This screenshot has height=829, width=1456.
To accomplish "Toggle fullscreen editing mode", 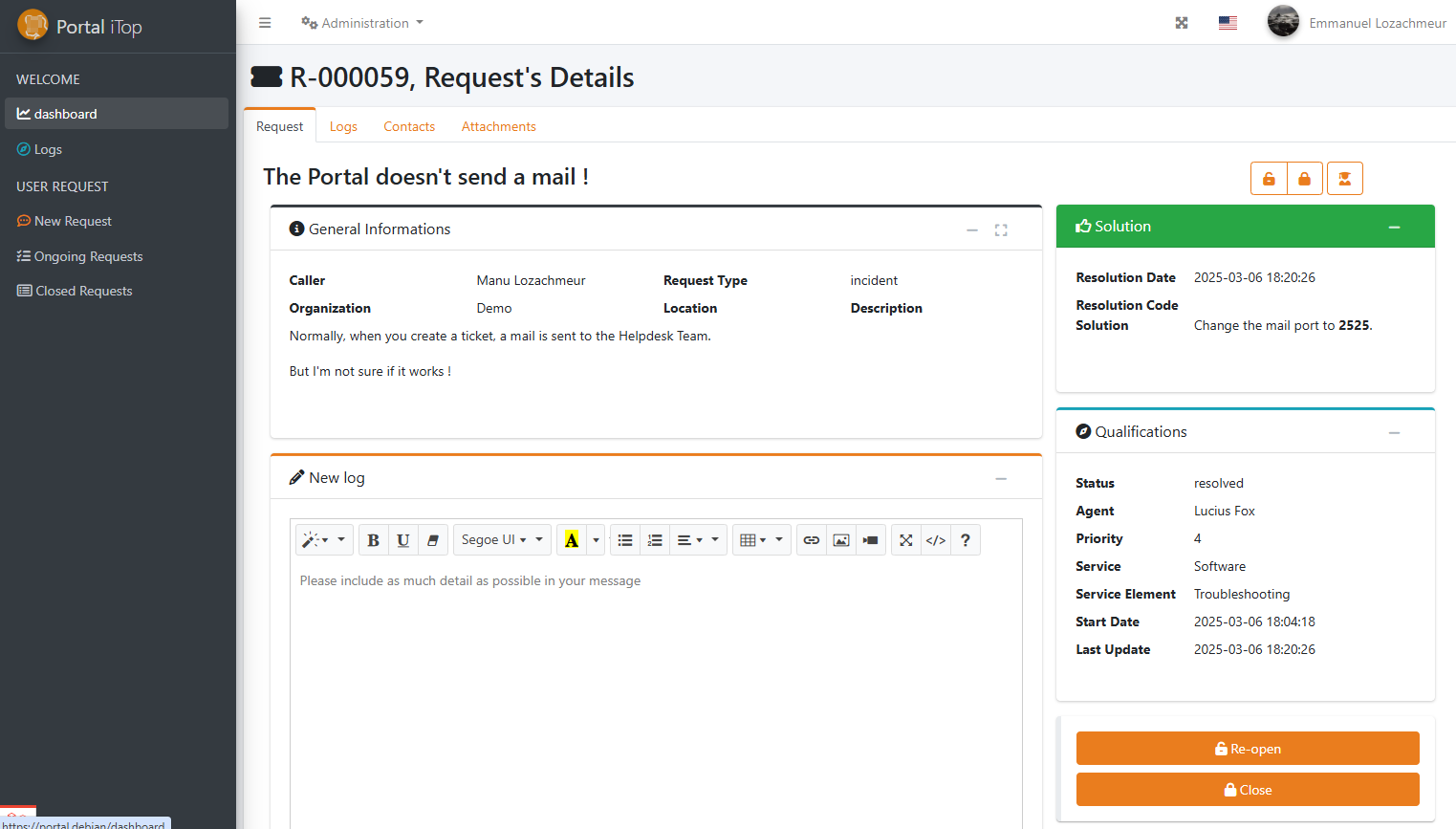I will (905, 539).
